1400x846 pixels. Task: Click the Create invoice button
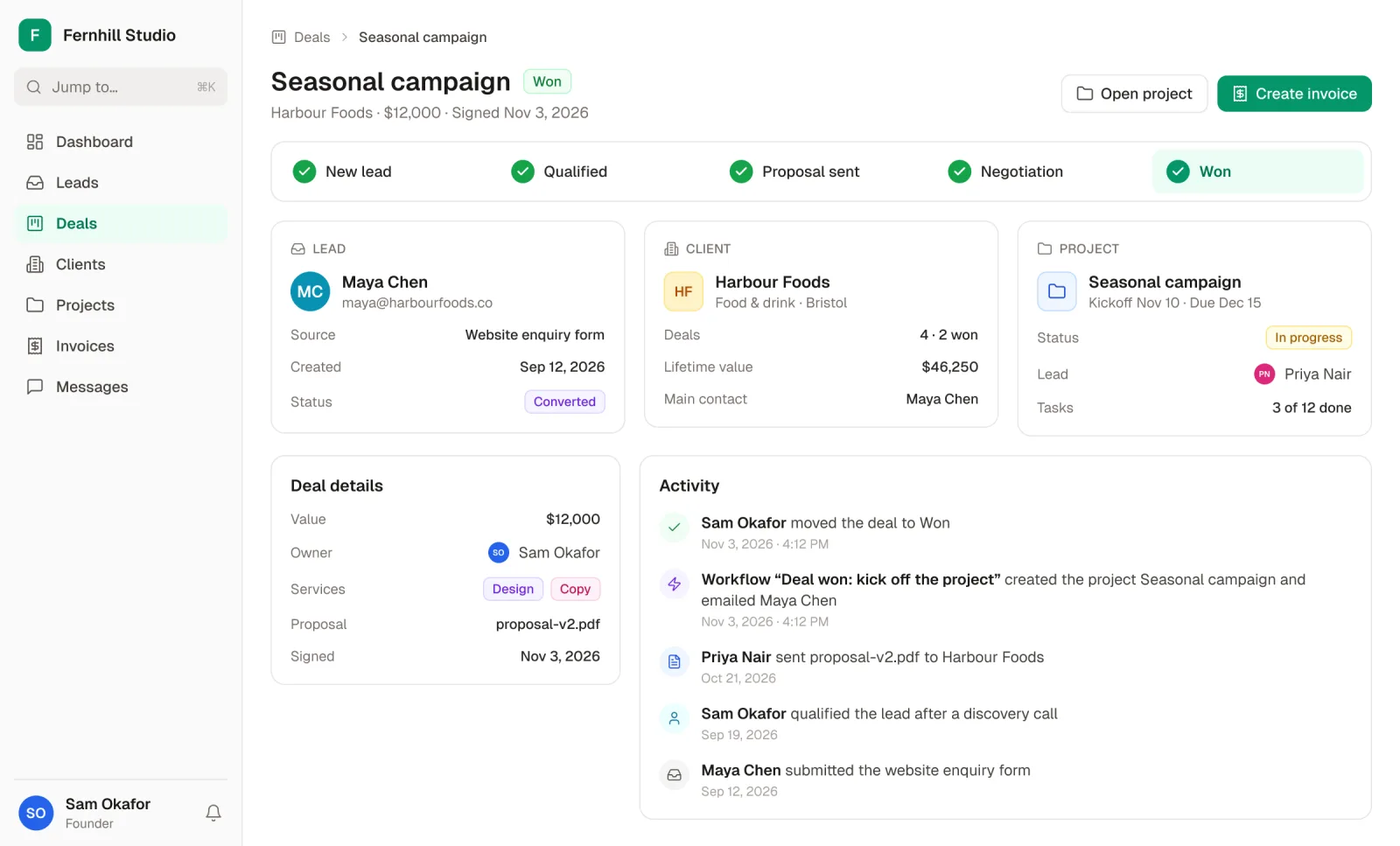point(1294,94)
